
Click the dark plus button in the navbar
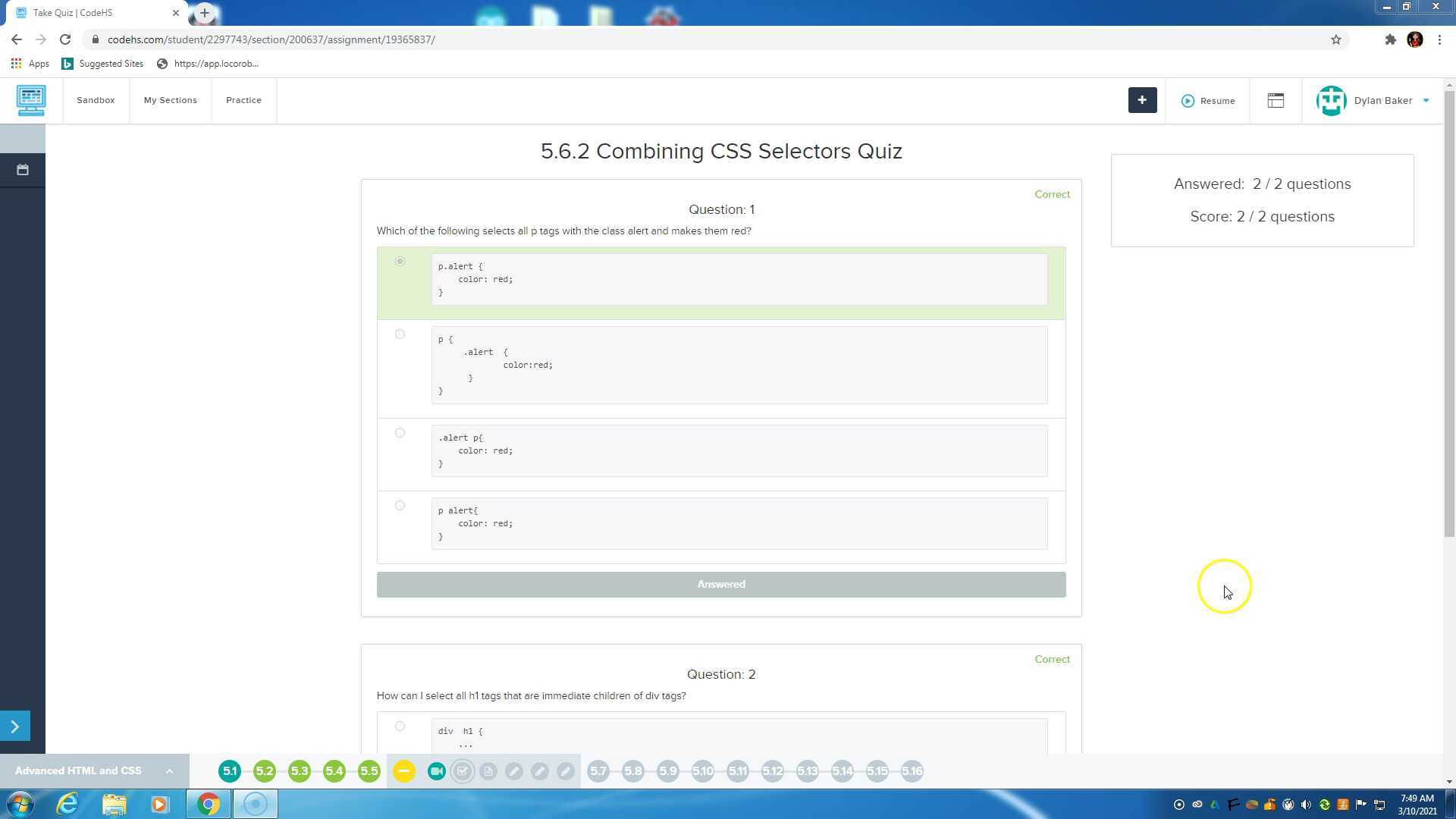click(x=1142, y=100)
